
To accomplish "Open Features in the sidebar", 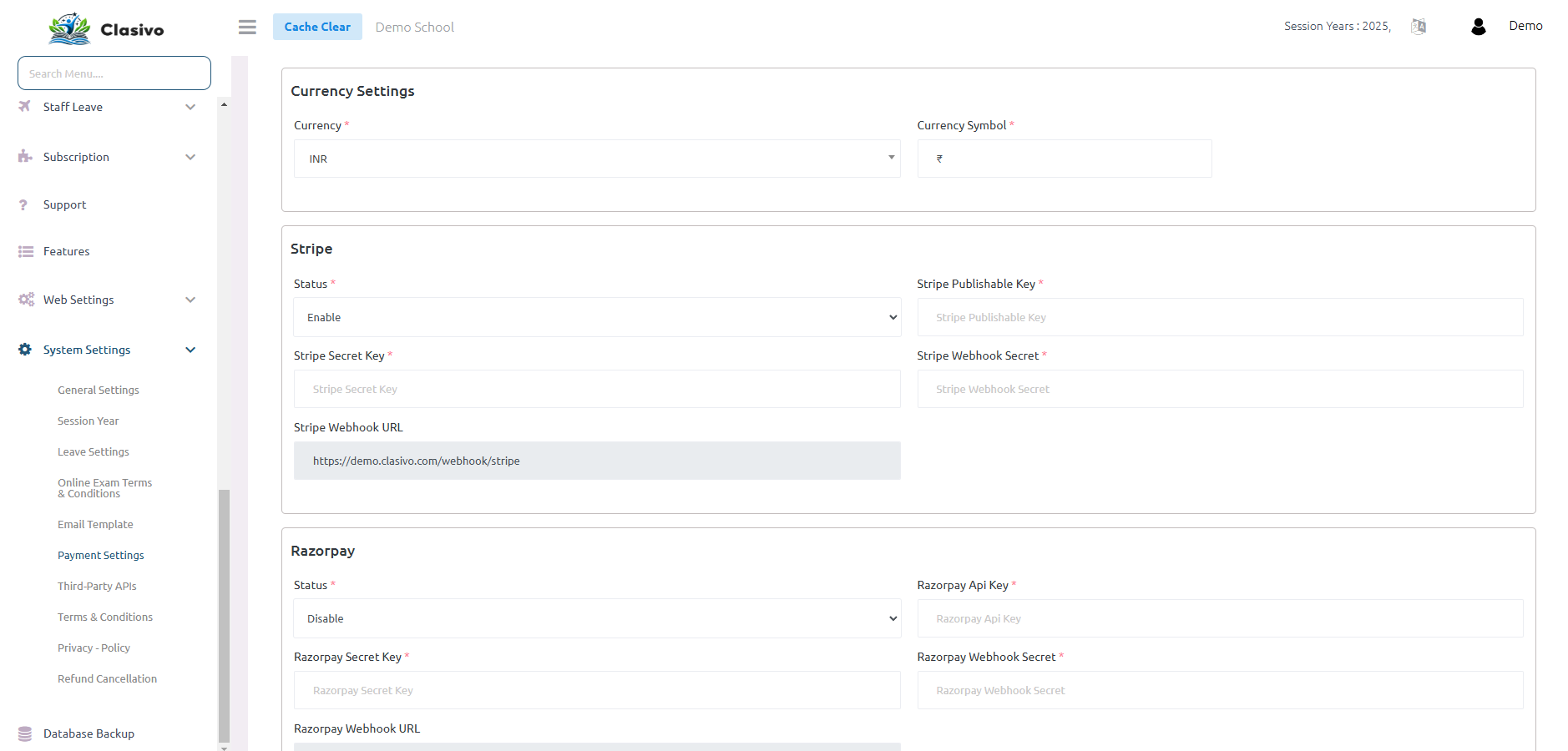I will (66, 251).
